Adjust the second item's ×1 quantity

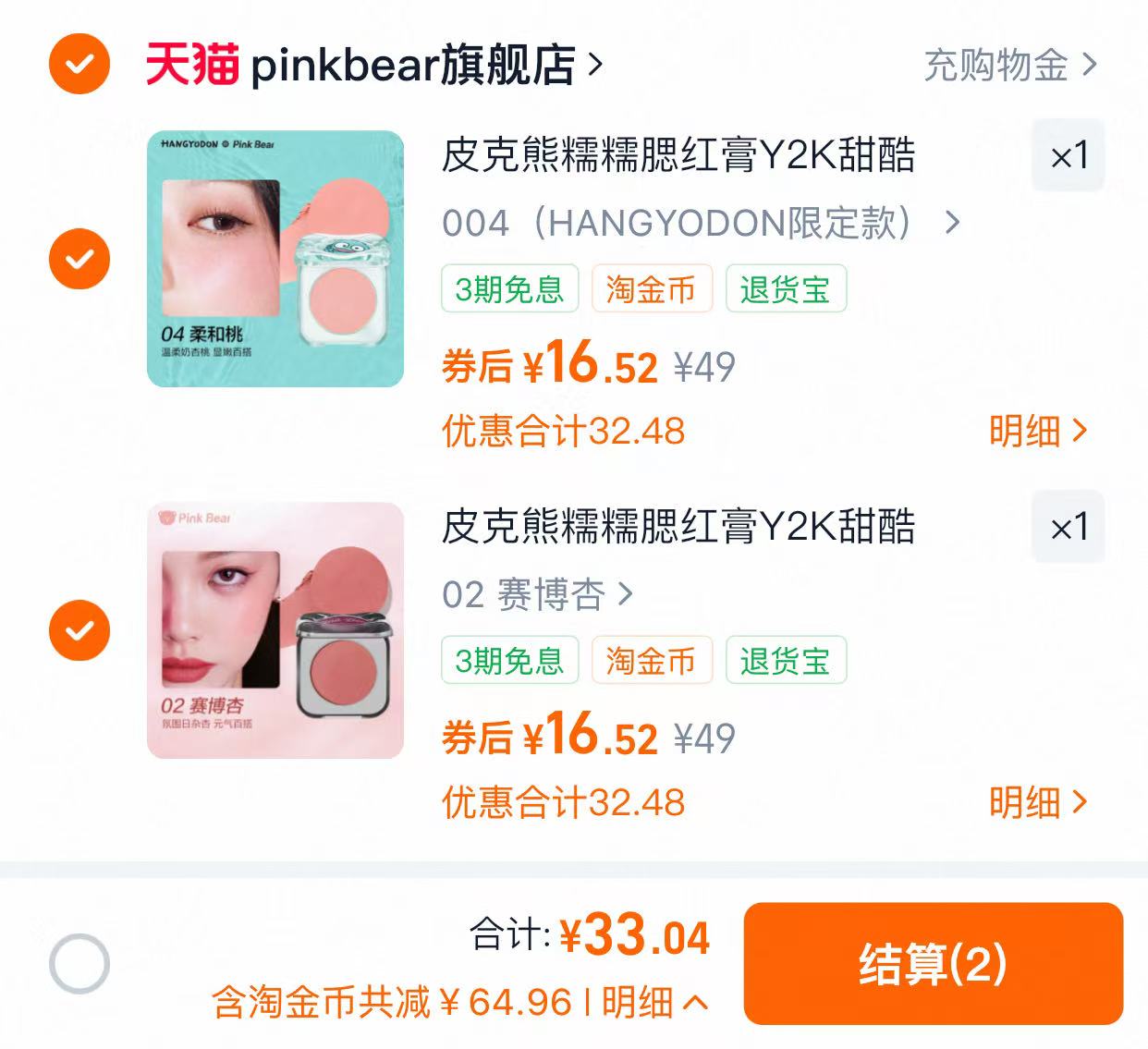click(1069, 527)
